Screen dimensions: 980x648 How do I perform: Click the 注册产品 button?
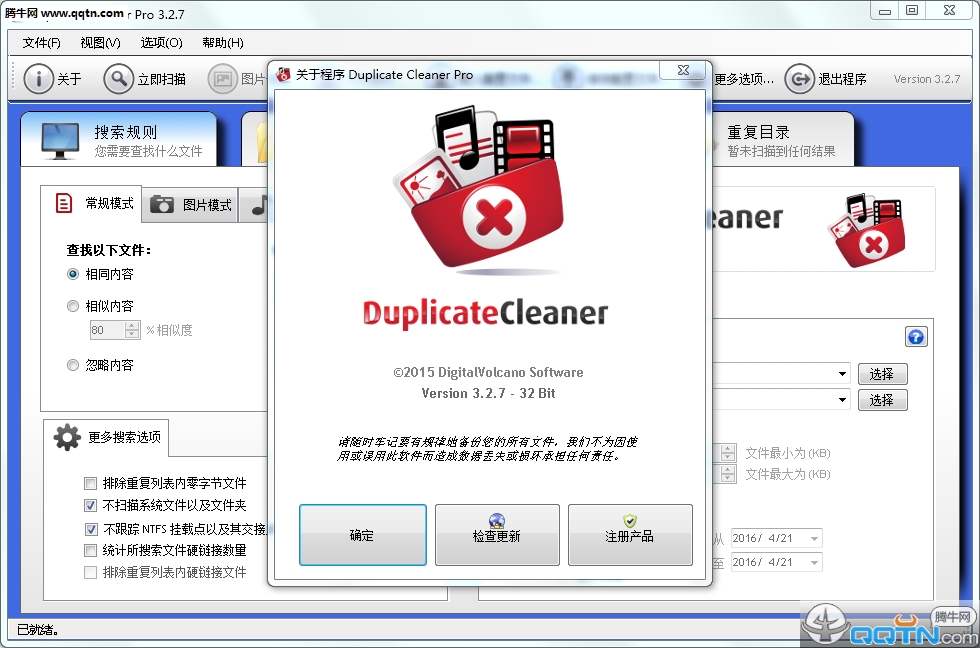click(630, 535)
